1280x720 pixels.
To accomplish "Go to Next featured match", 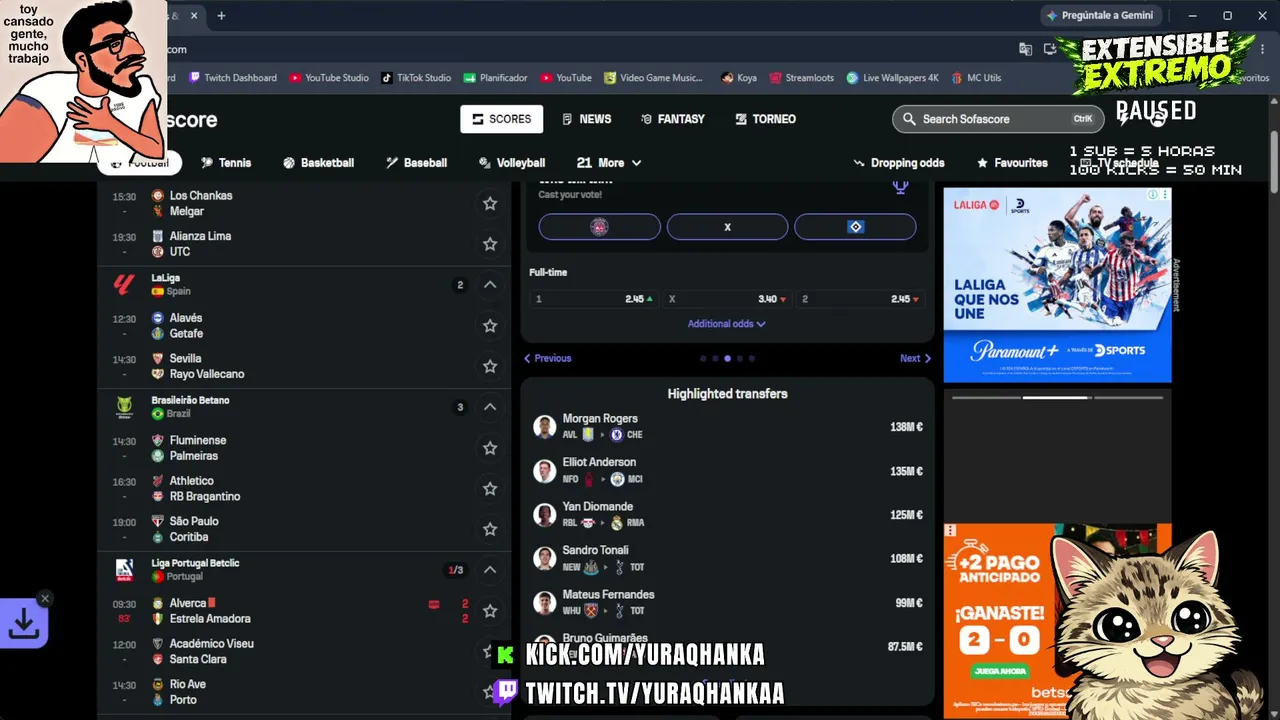I will [x=915, y=358].
